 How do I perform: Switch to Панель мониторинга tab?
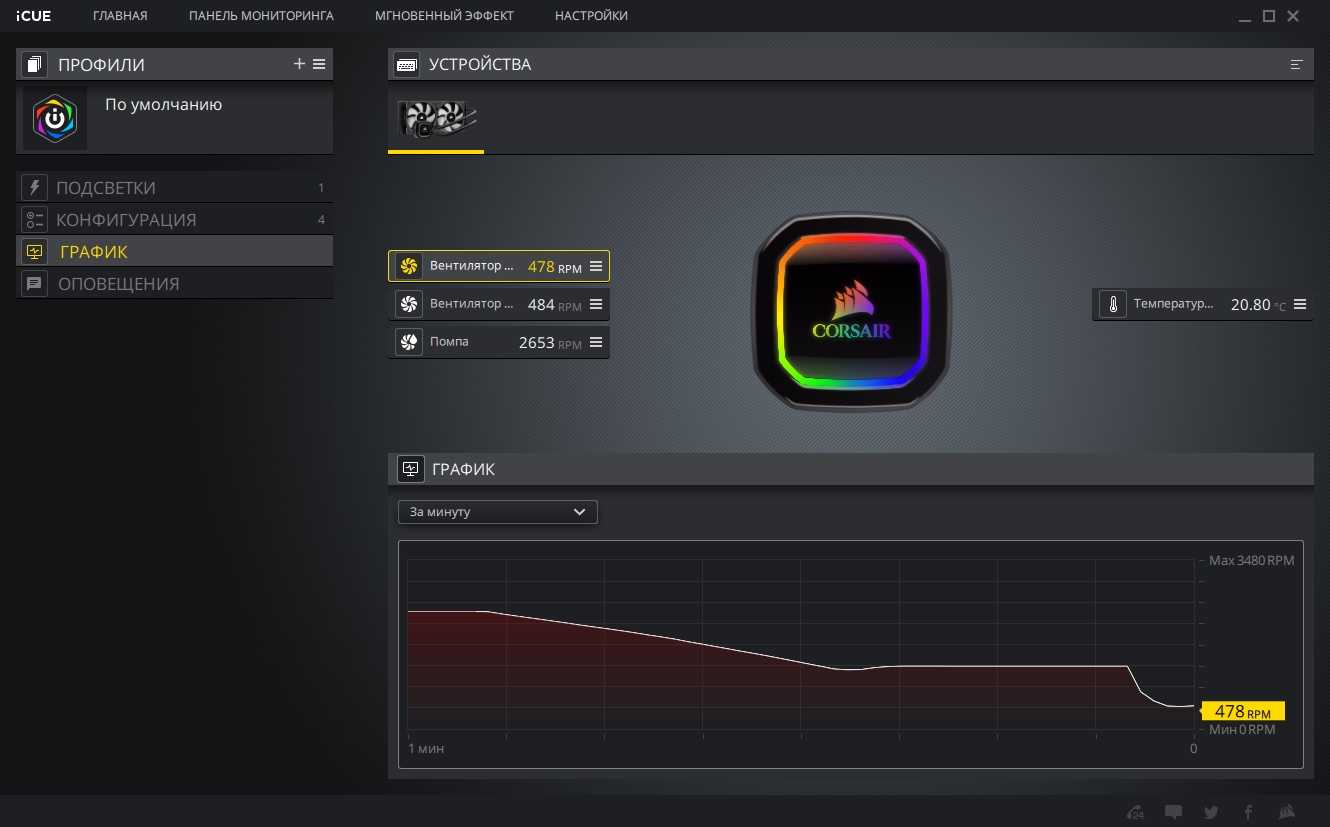[x=261, y=16]
